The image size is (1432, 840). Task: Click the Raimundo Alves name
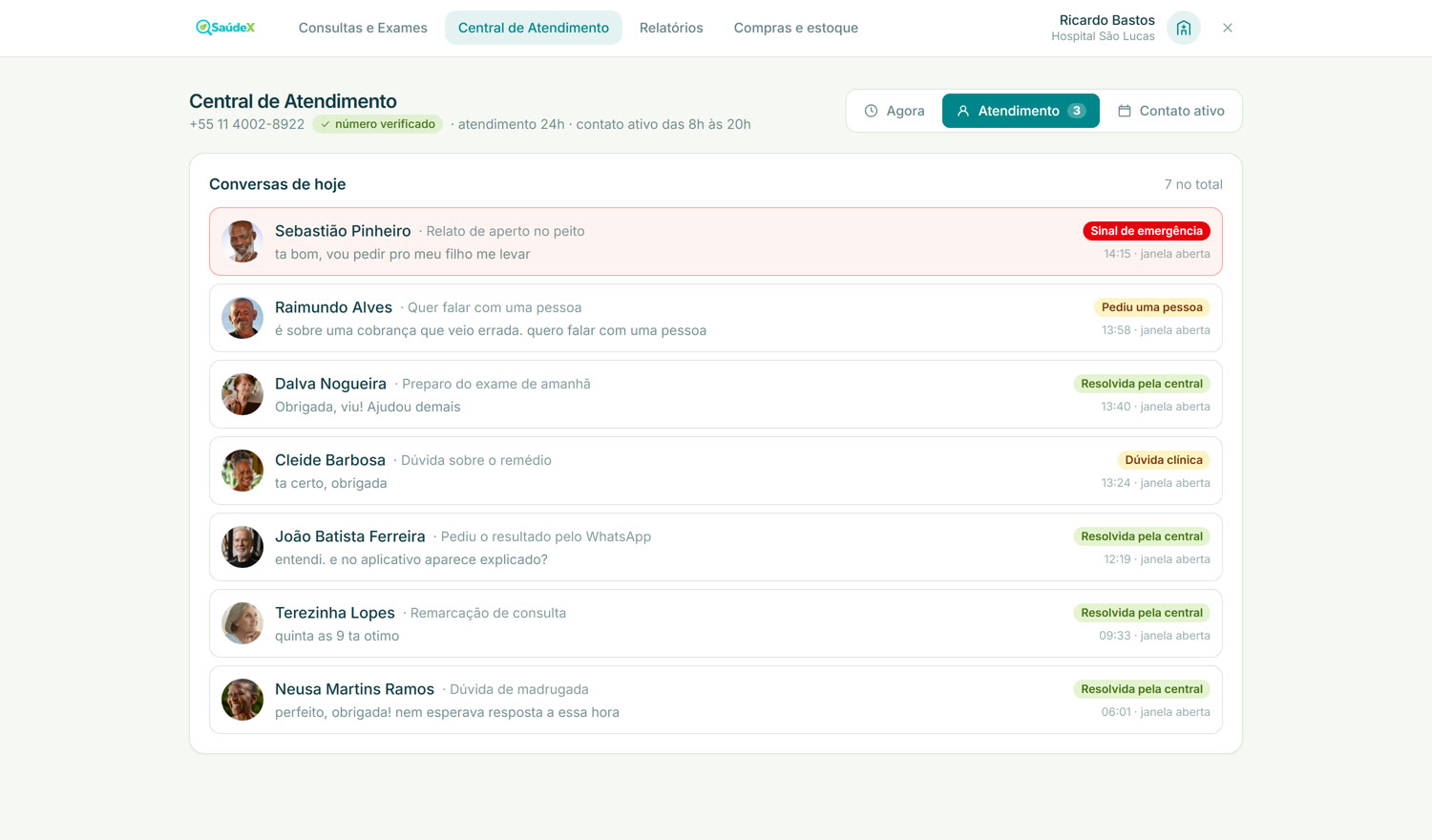333,307
